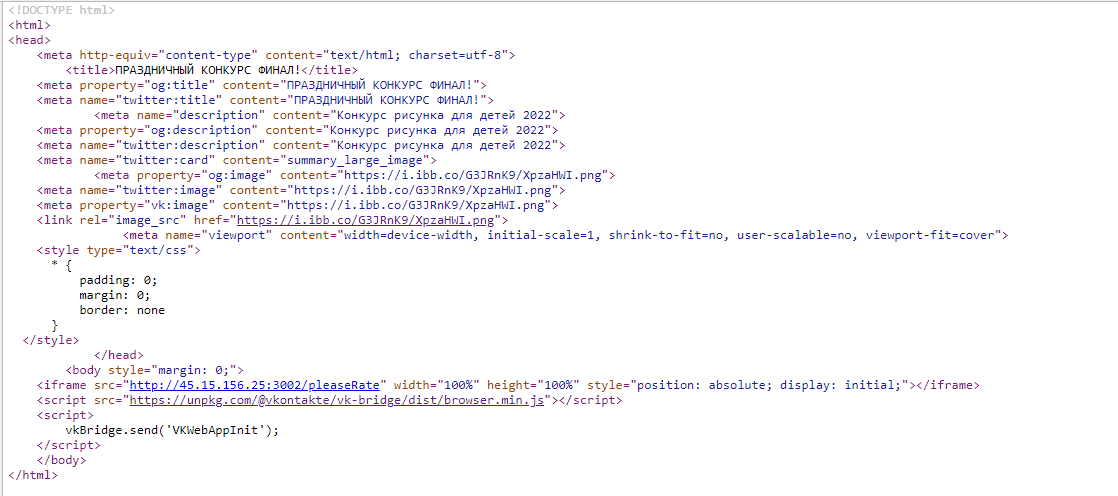Select the meta property="og:title" line
Image resolution: width=1118 pixels, height=496 pixels.
(x=262, y=85)
